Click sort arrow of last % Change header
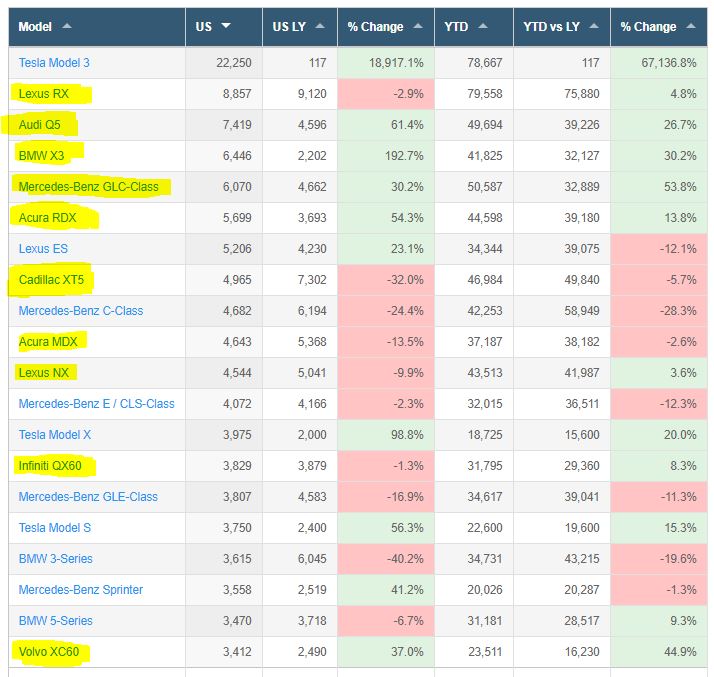The width and height of the screenshot is (714, 677). (x=691, y=26)
